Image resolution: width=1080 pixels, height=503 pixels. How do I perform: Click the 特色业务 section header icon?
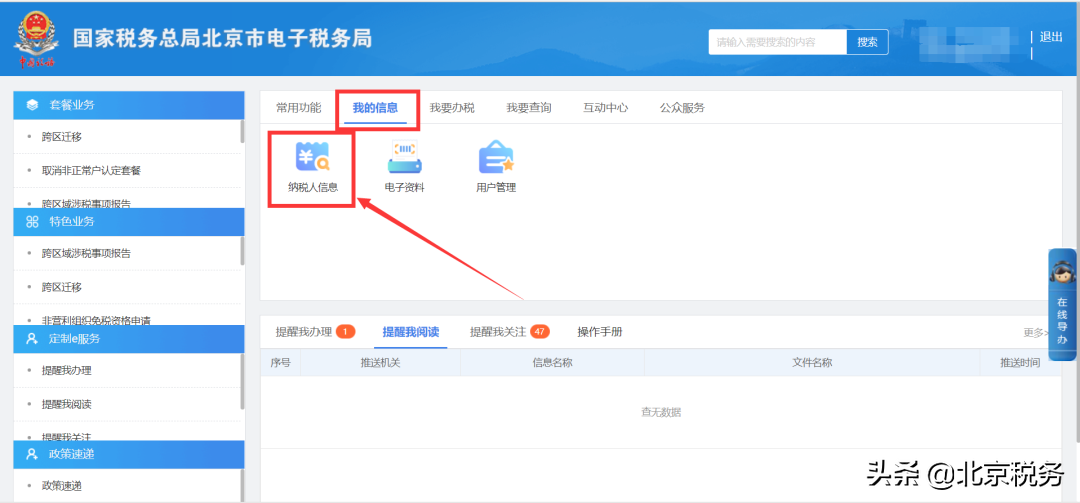[x=33, y=221]
